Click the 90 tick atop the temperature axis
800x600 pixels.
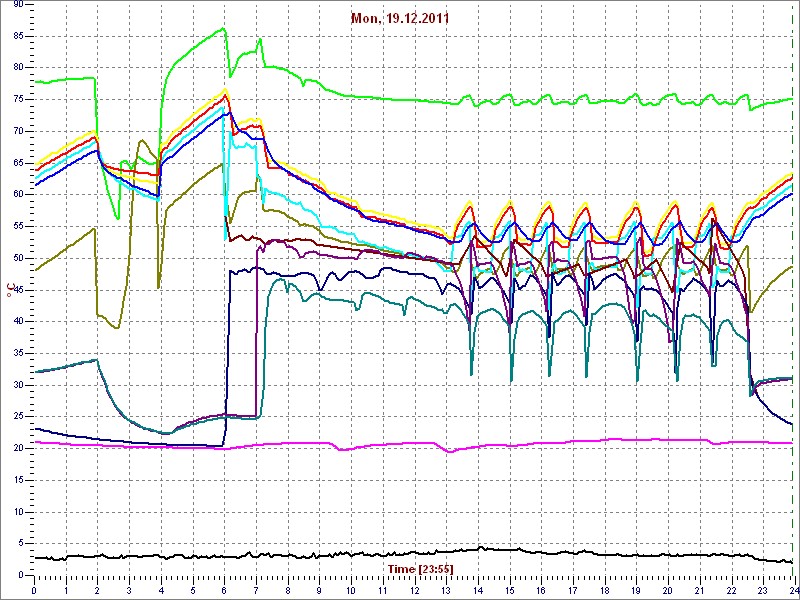18,5
